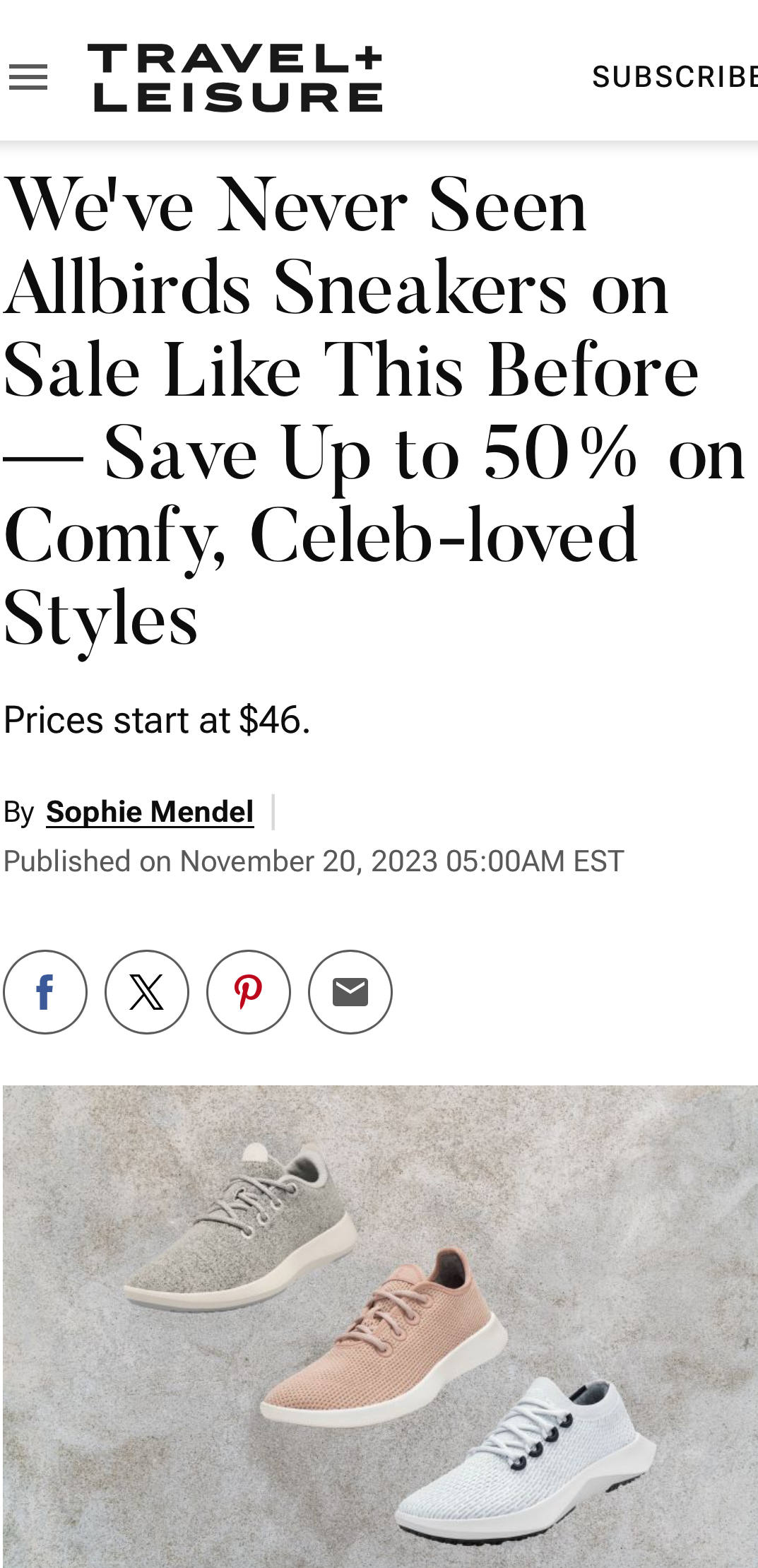The image size is (758, 1568).
Task: Click the Subscribe link in header
Action: point(675,77)
